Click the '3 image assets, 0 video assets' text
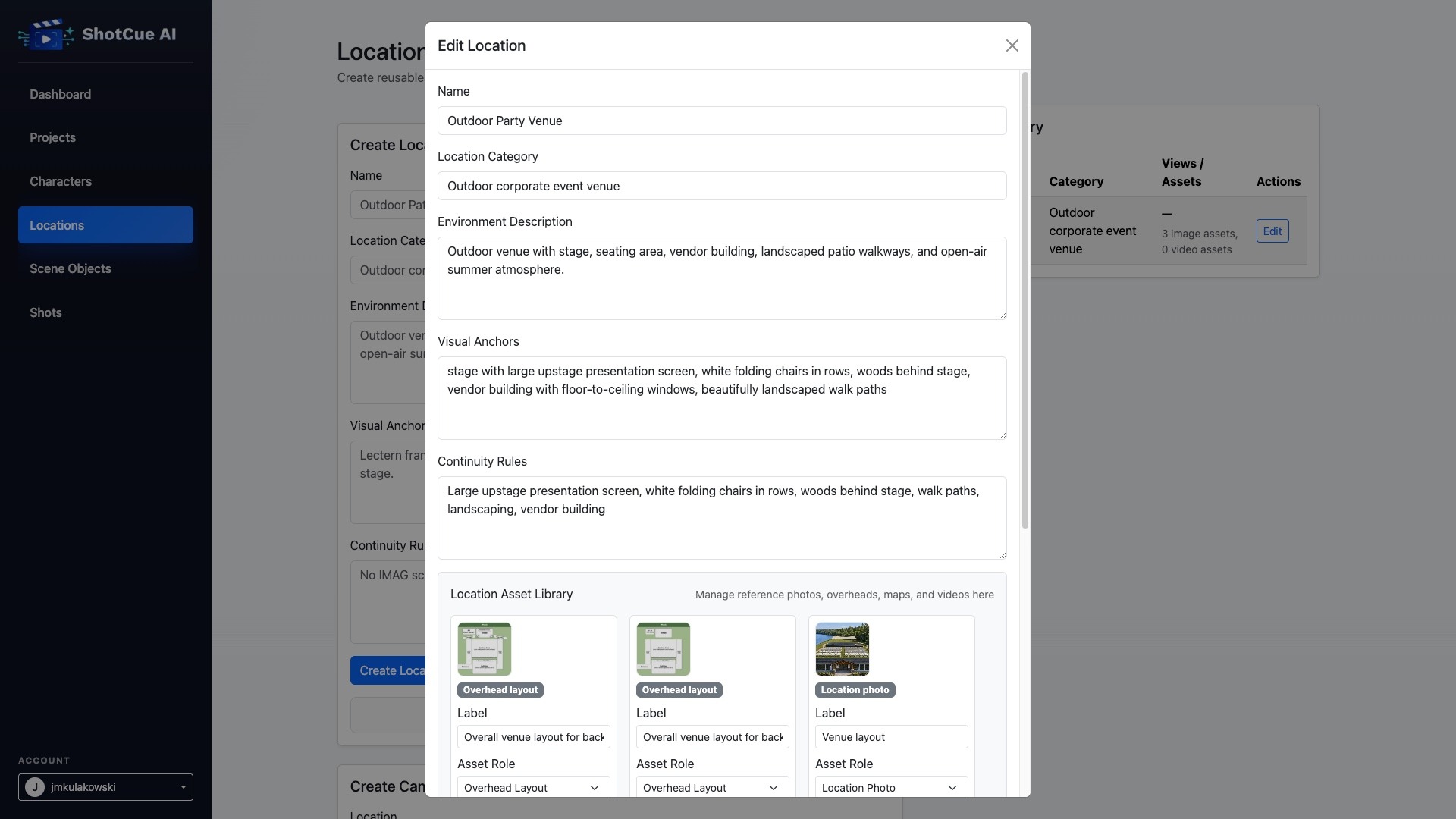The width and height of the screenshot is (1456, 819). [1199, 242]
